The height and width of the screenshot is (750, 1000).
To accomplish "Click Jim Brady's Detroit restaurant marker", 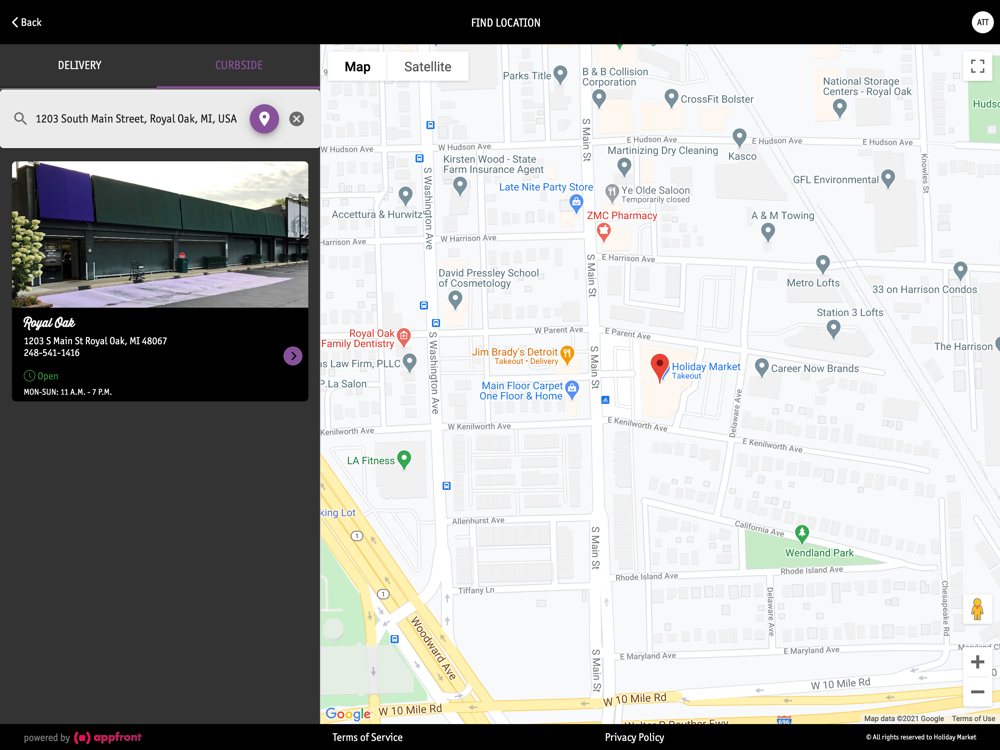I will 566,355.
